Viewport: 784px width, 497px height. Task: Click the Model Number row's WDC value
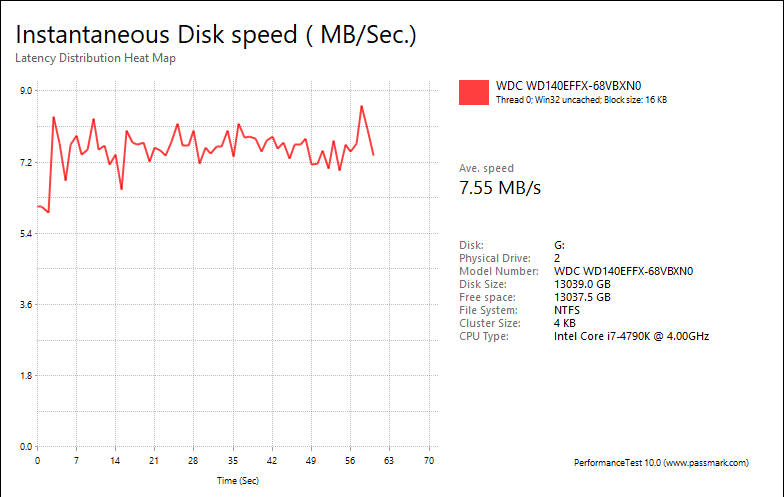[x=624, y=271]
